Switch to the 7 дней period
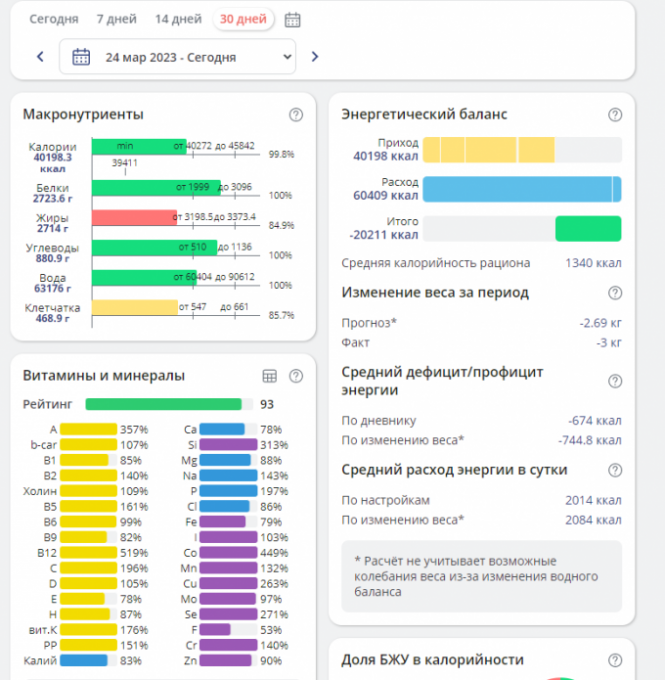The image size is (665, 680). pyautogui.click(x=115, y=19)
